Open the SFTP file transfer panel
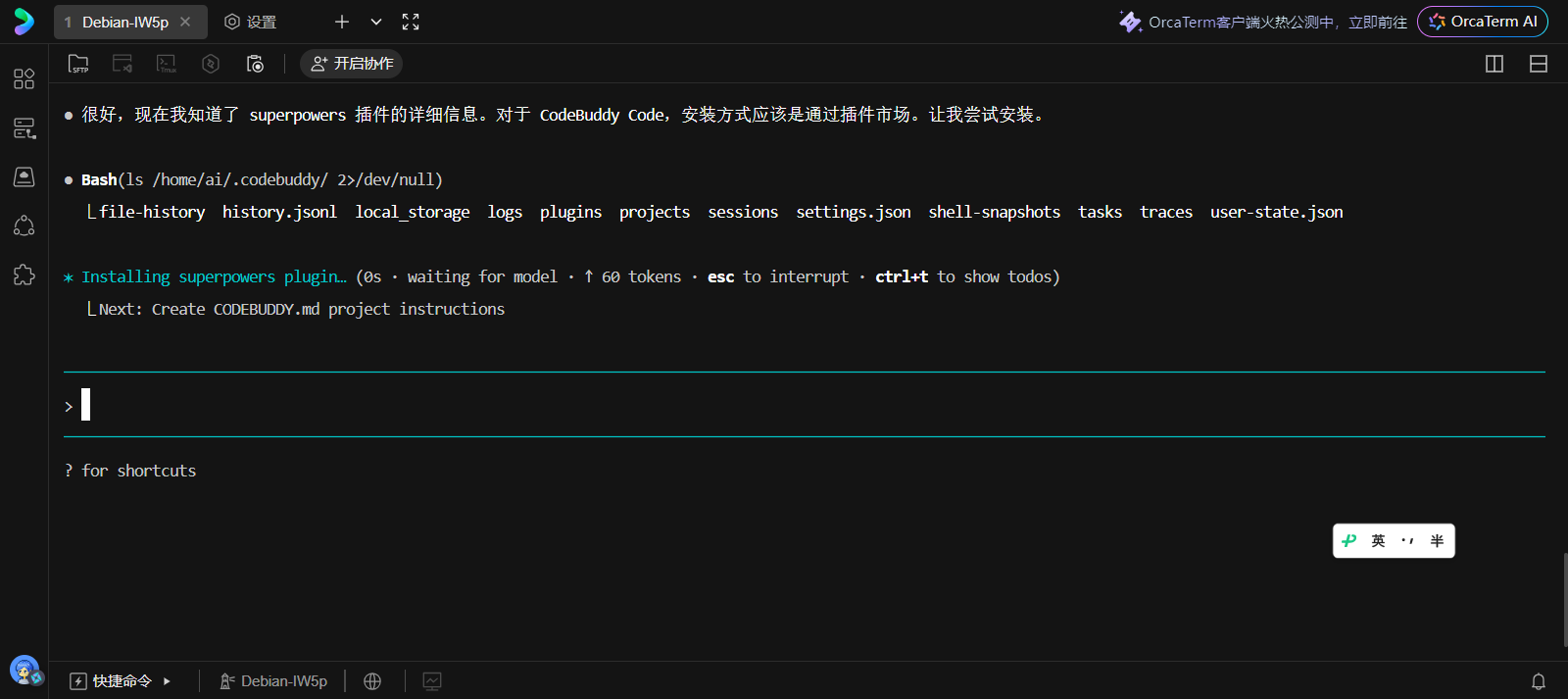1568x699 pixels. pos(78,64)
